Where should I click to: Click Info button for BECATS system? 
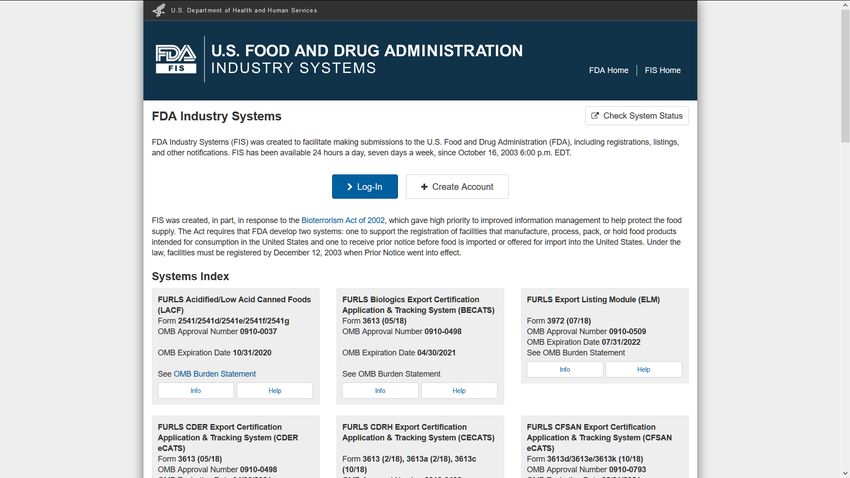(380, 391)
